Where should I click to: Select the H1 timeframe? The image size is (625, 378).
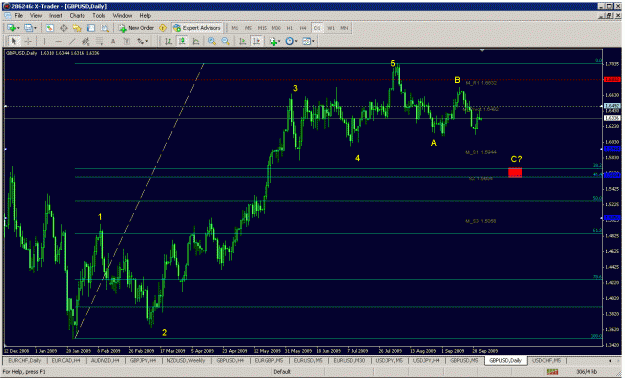[x=290, y=28]
